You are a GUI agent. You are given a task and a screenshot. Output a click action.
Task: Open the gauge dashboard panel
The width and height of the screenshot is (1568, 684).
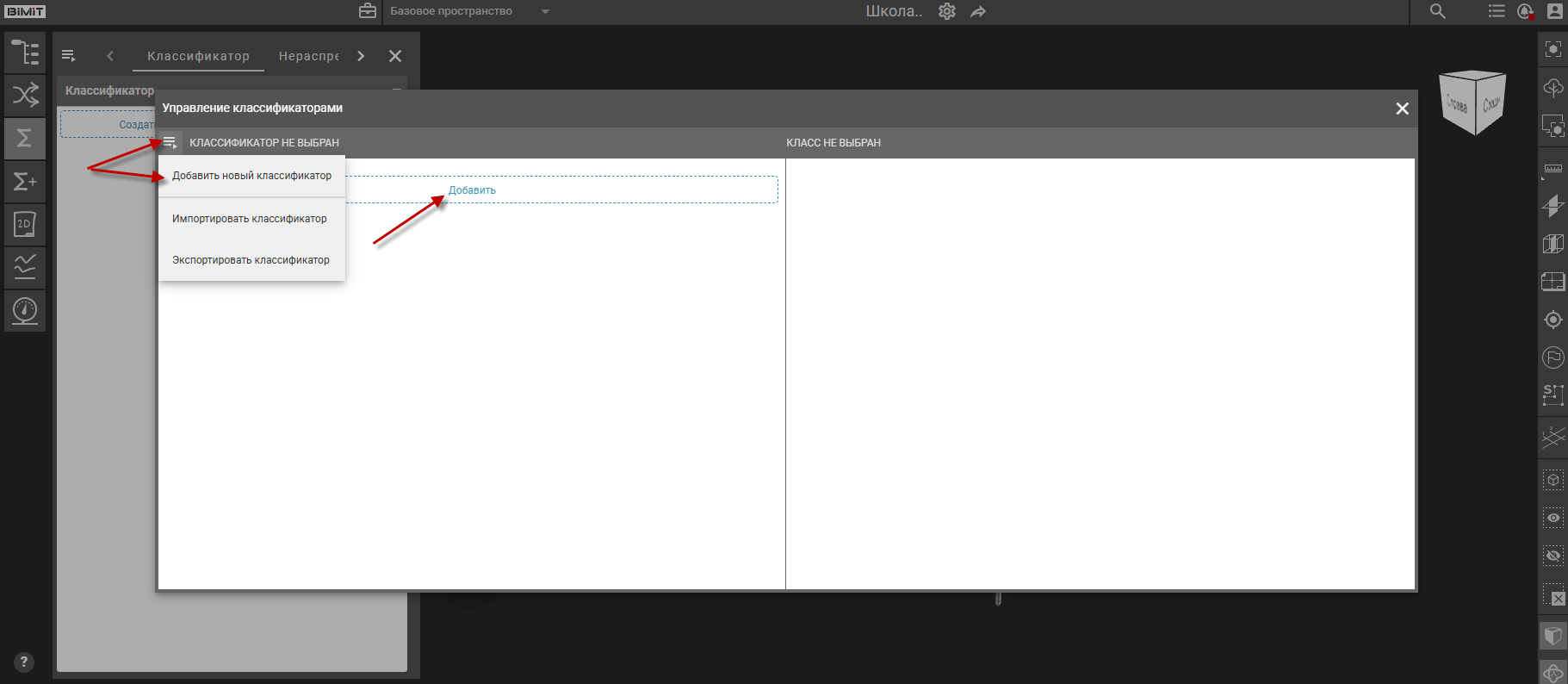pyautogui.click(x=25, y=310)
